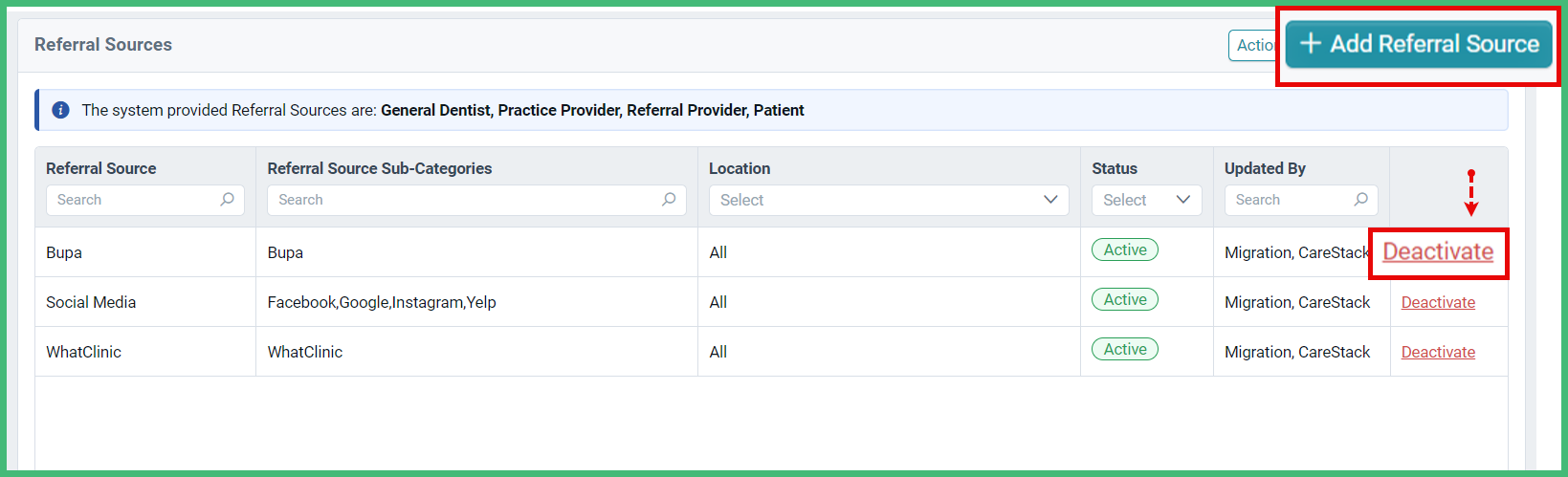Open the Location Select dropdown
Viewport: 1568px width, 477px height.
888,200
